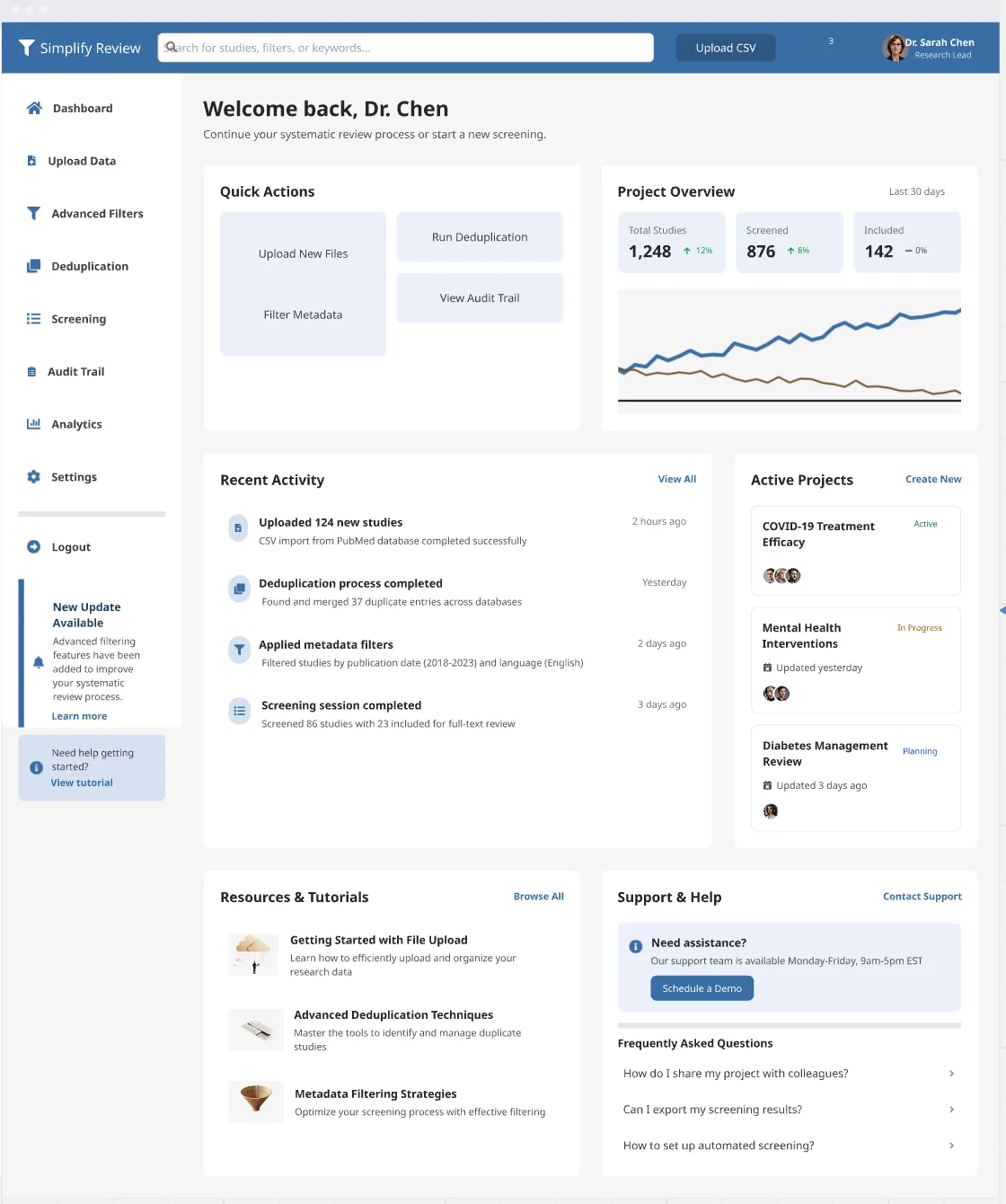The width and height of the screenshot is (1006, 1204).
Task: Click the Simplify Review funnel logo icon
Action: (x=27, y=48)
